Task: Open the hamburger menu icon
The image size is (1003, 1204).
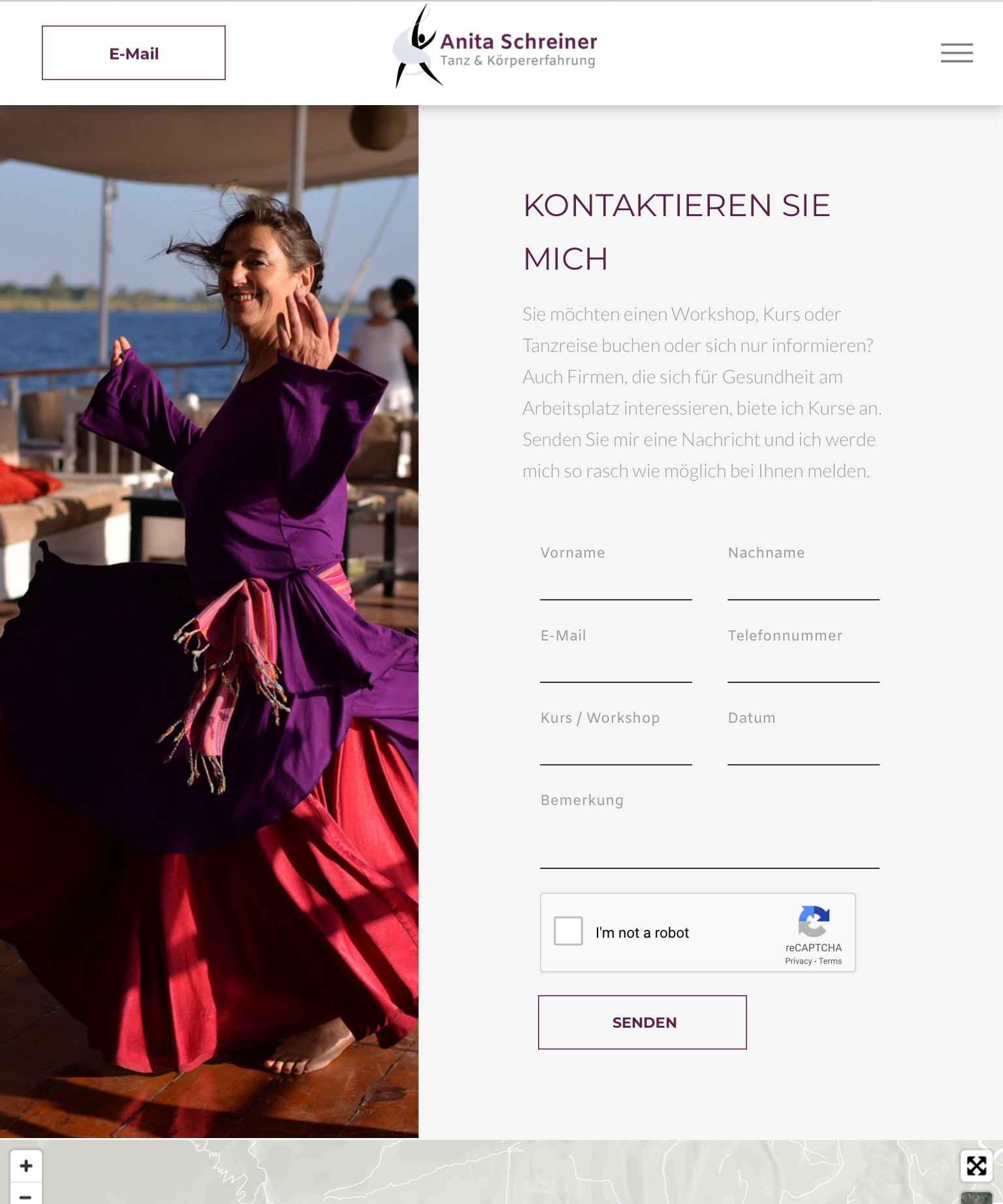Action: (x=957, y=53)
